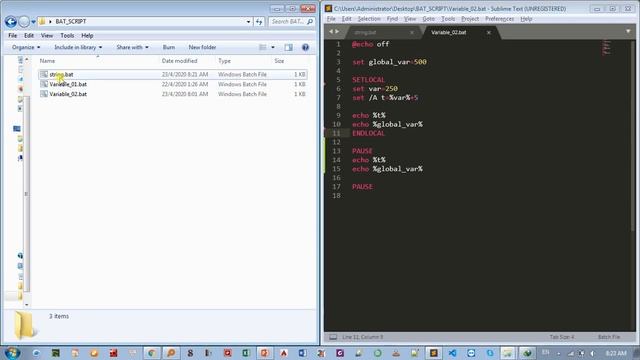Click the BAT_SCRIPT breadcrumb in address bar
Viewport: 640px width, 360px height.
[71, 22]
